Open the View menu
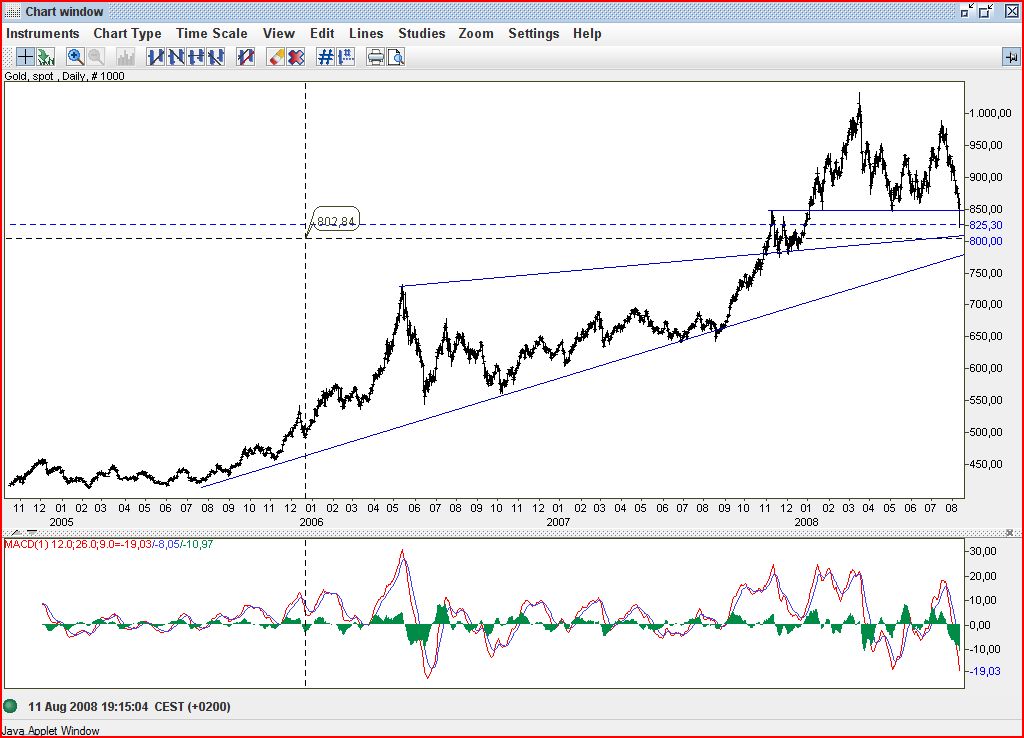1024x738 pixels. tap(279, 33)
